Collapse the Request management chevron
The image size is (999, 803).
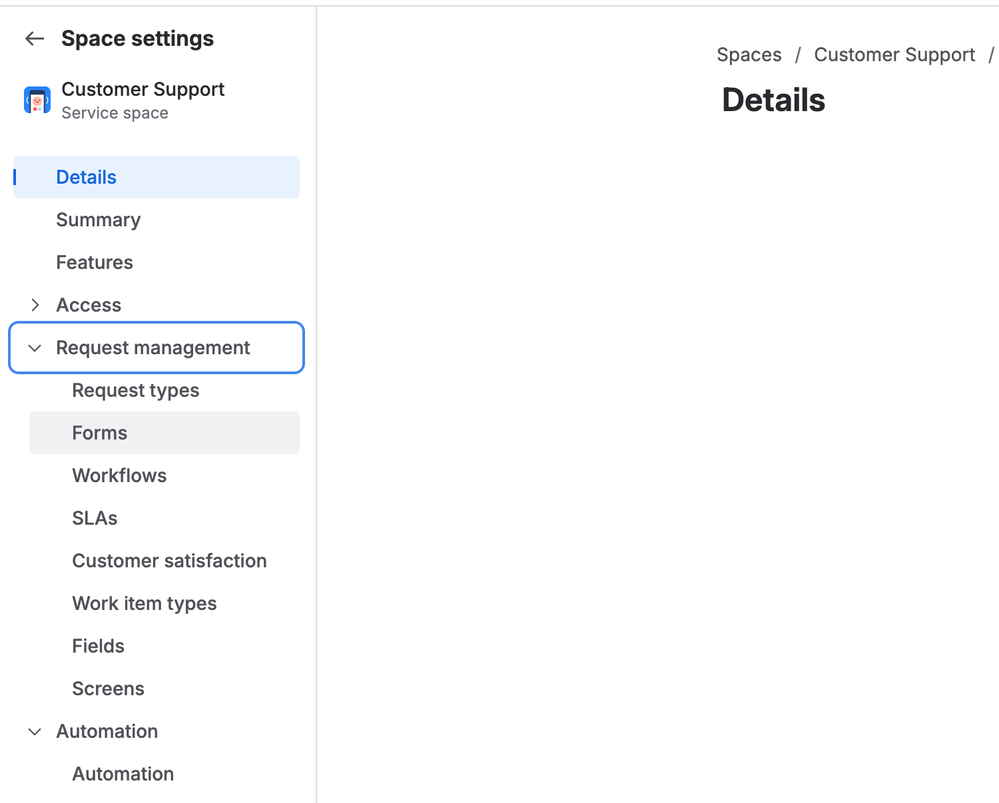click(x=35, y=348)
